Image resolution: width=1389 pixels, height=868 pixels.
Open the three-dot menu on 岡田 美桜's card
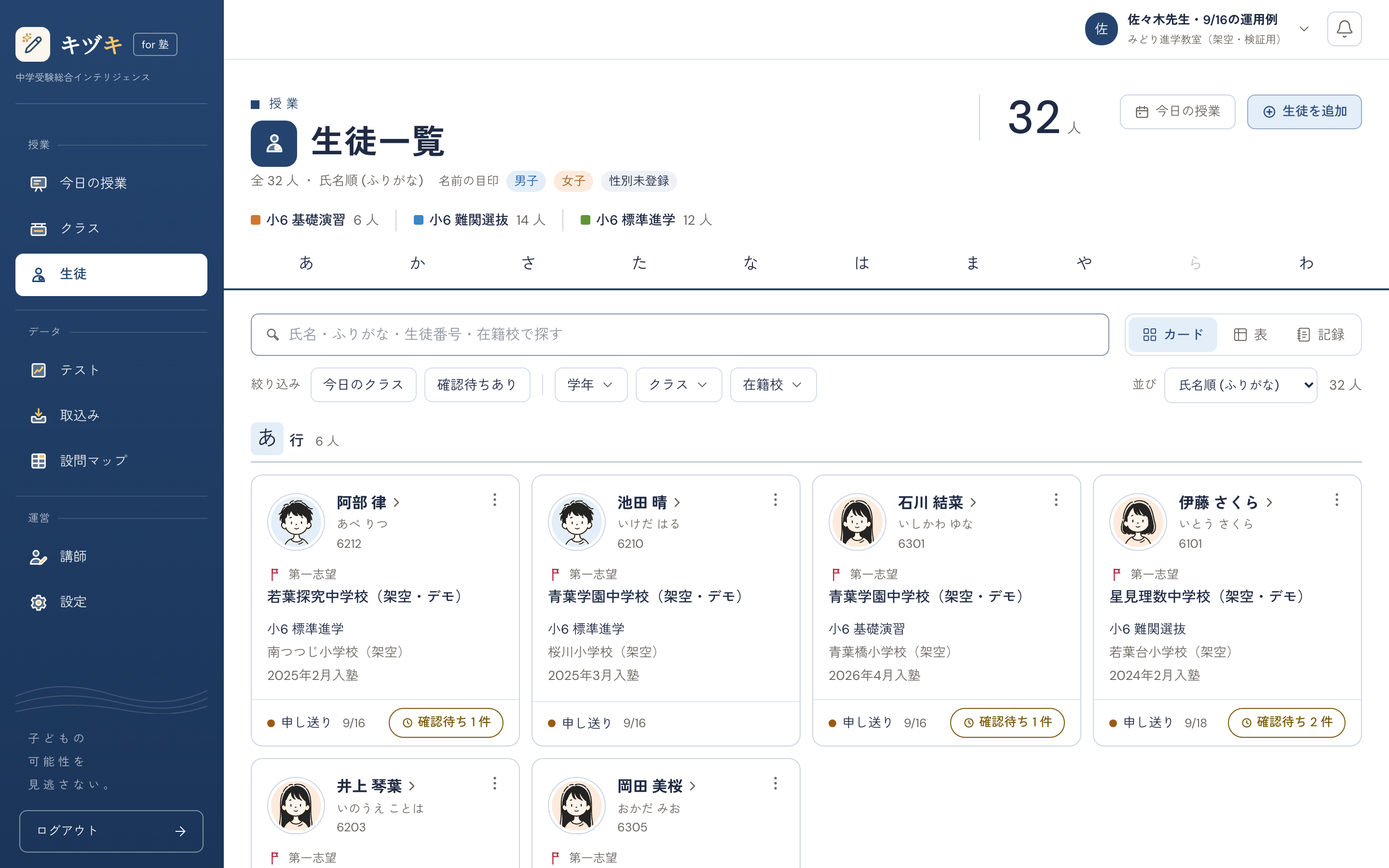[775, 783]
